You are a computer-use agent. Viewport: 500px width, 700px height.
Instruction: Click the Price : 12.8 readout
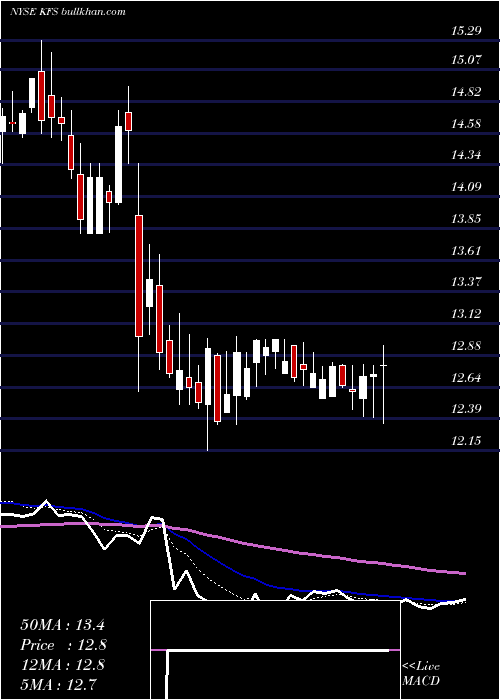pyautogui.click(x=63, y=645)
